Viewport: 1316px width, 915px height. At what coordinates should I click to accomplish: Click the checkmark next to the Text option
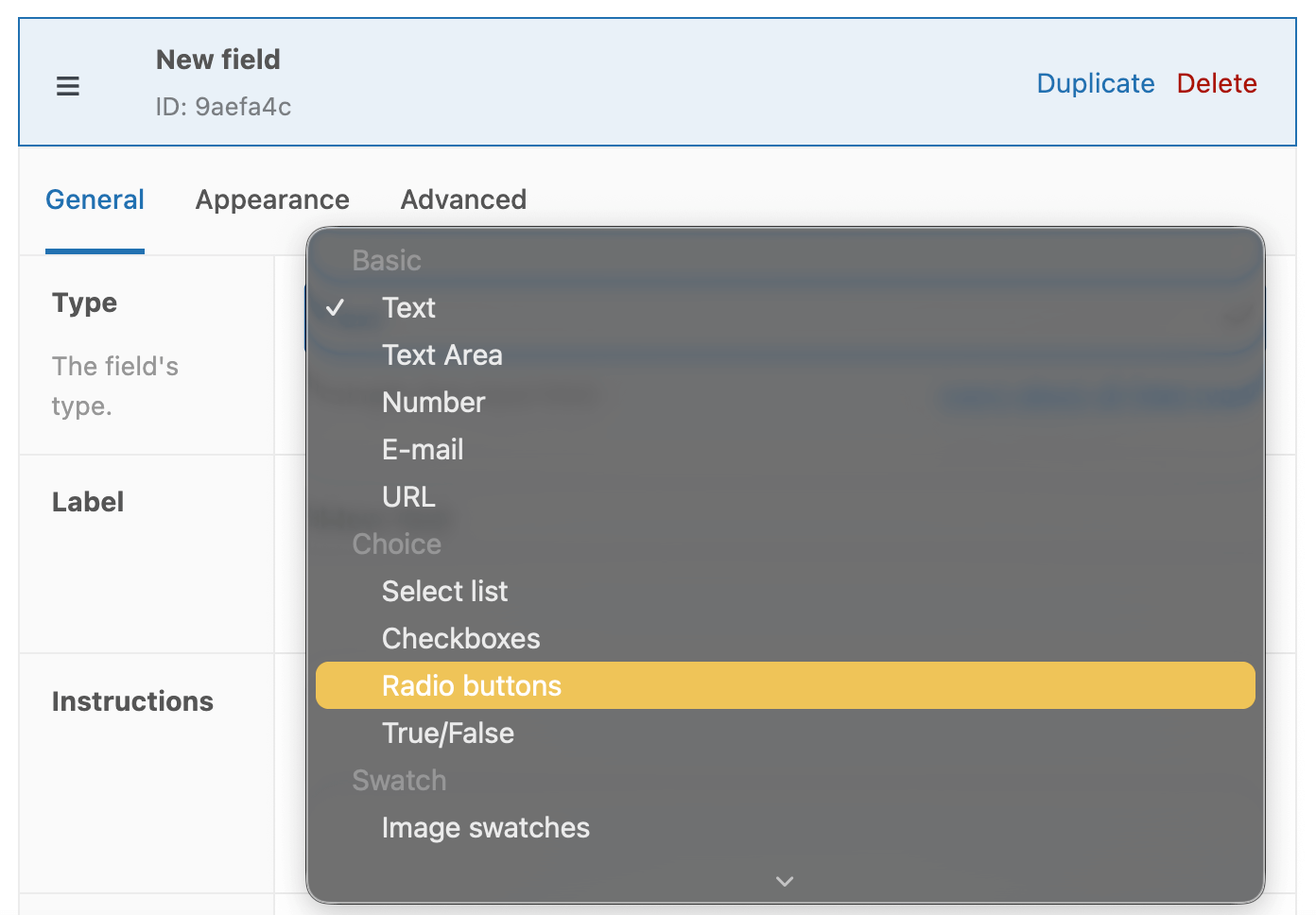click(337, 307)
